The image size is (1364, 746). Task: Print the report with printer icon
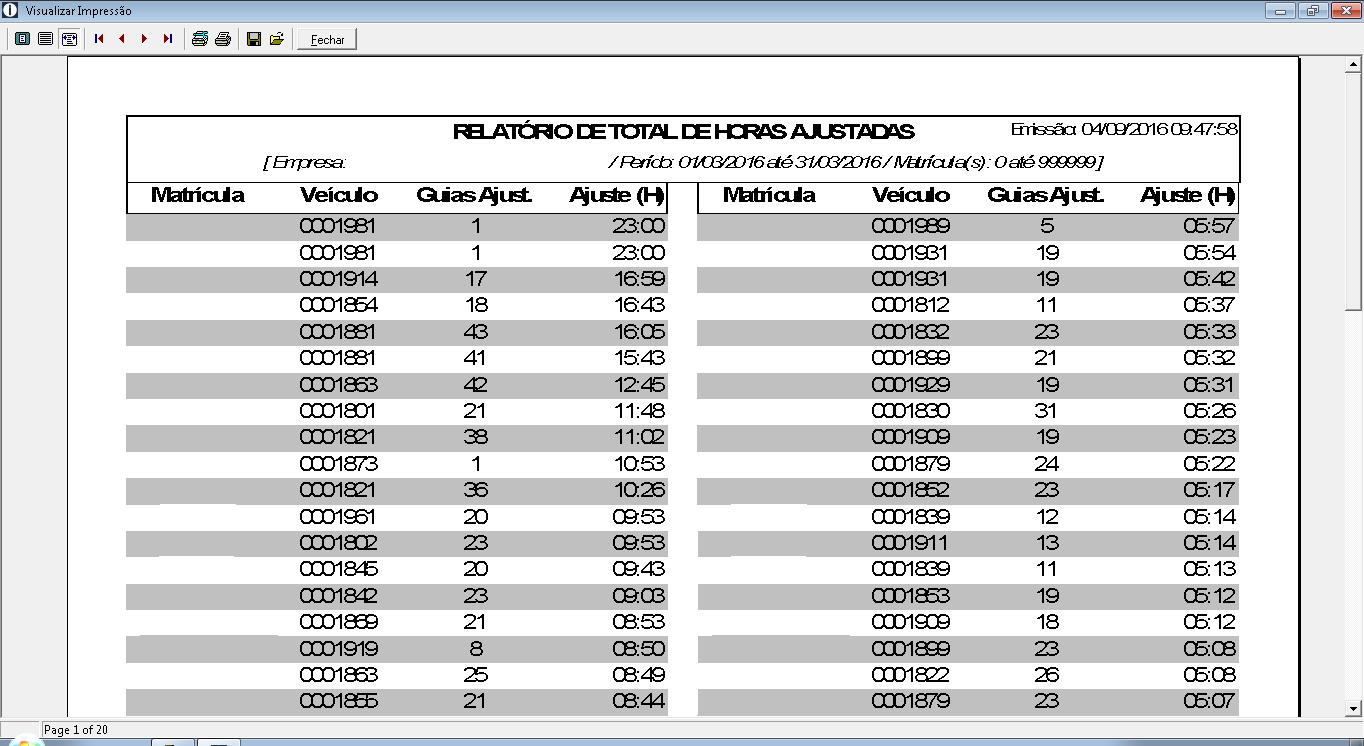223,39
